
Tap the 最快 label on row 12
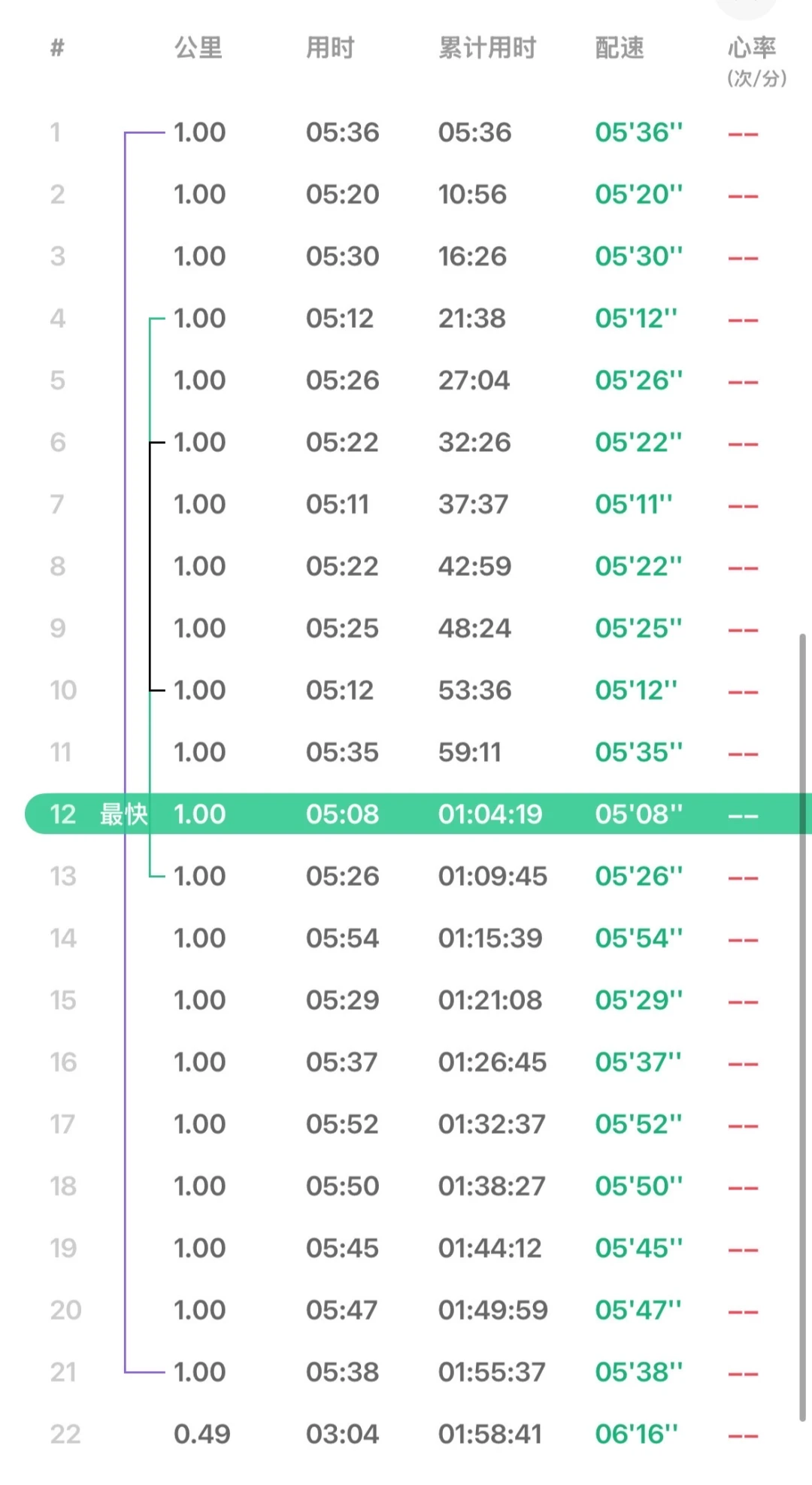(123, 814)
